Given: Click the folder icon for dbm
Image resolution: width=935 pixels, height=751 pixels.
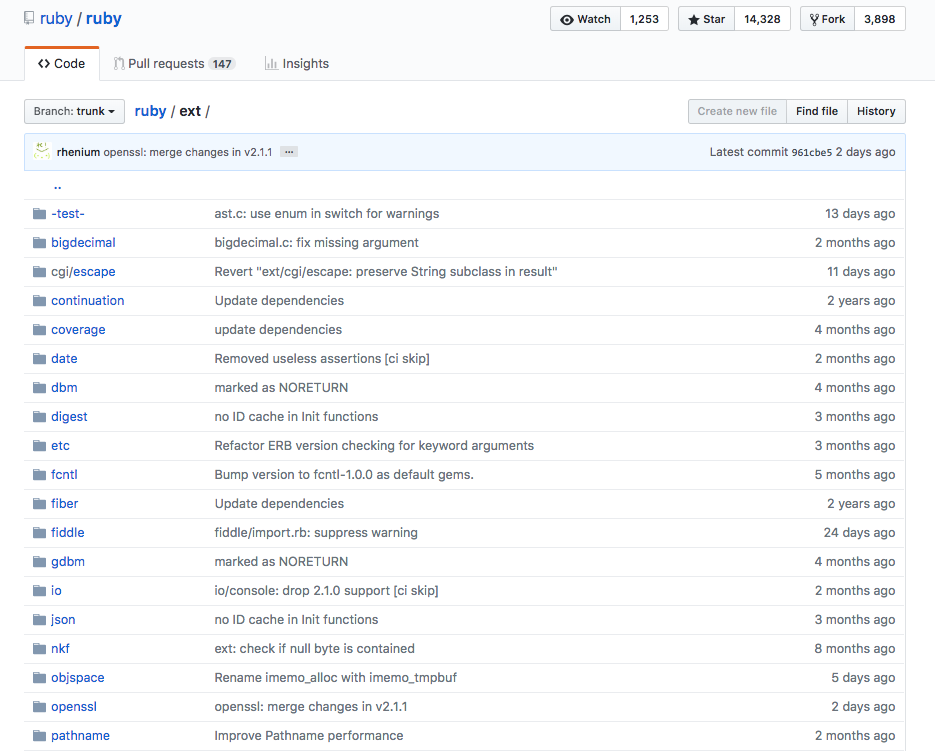Looking at the screenshot, I should pos(39,388).
